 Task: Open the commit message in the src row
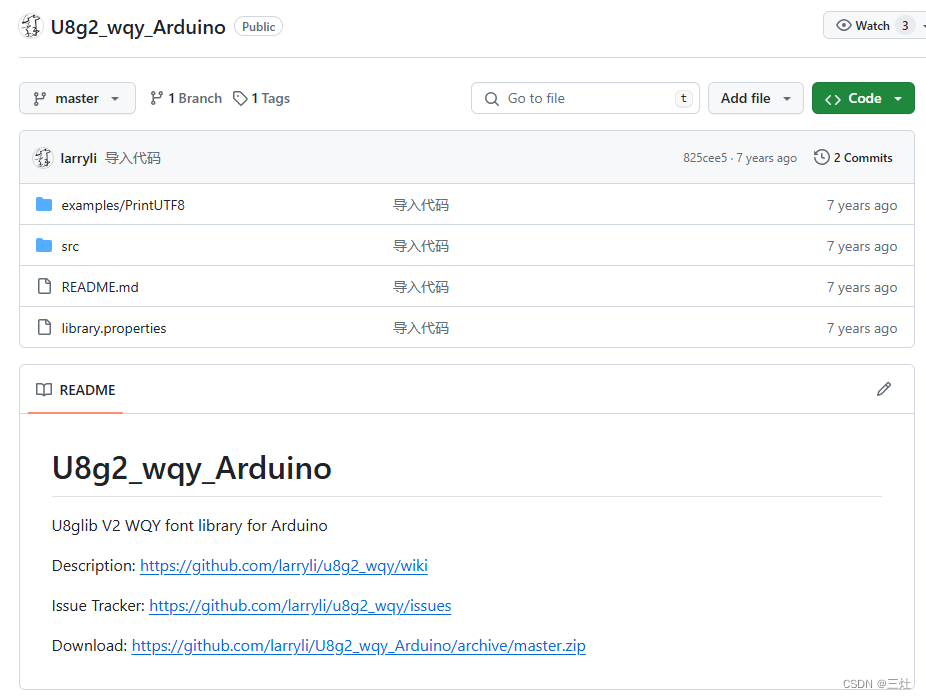pyautogui.click(x=421, y=246)
